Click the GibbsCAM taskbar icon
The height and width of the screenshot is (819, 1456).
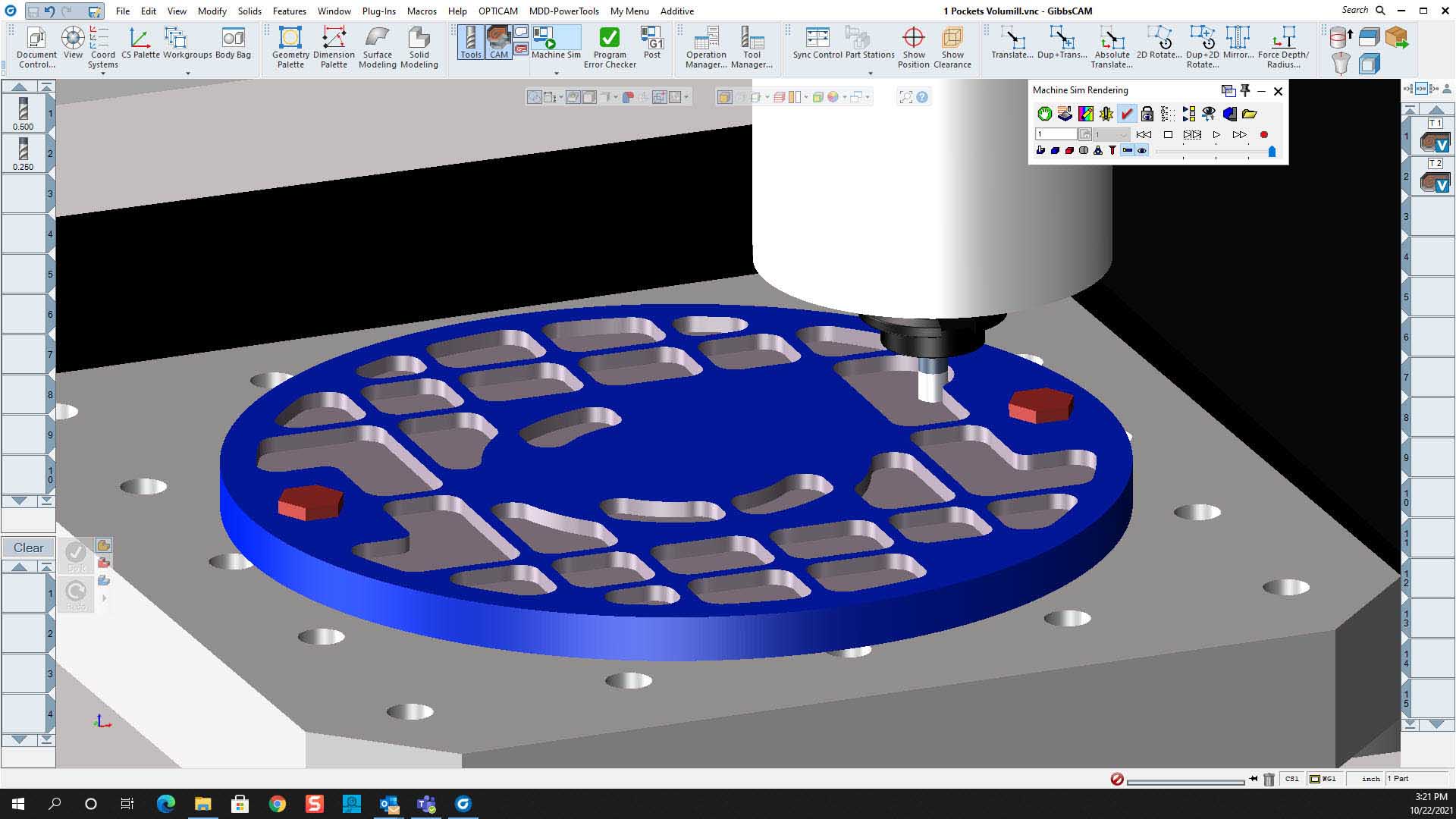463,803
